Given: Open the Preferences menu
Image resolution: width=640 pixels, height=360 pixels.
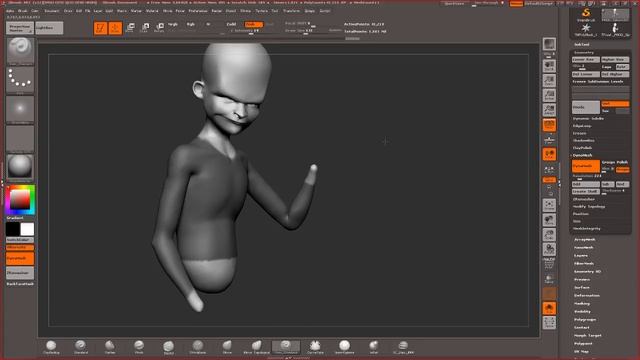Looking at the screenshot, I should coord(198,11).
